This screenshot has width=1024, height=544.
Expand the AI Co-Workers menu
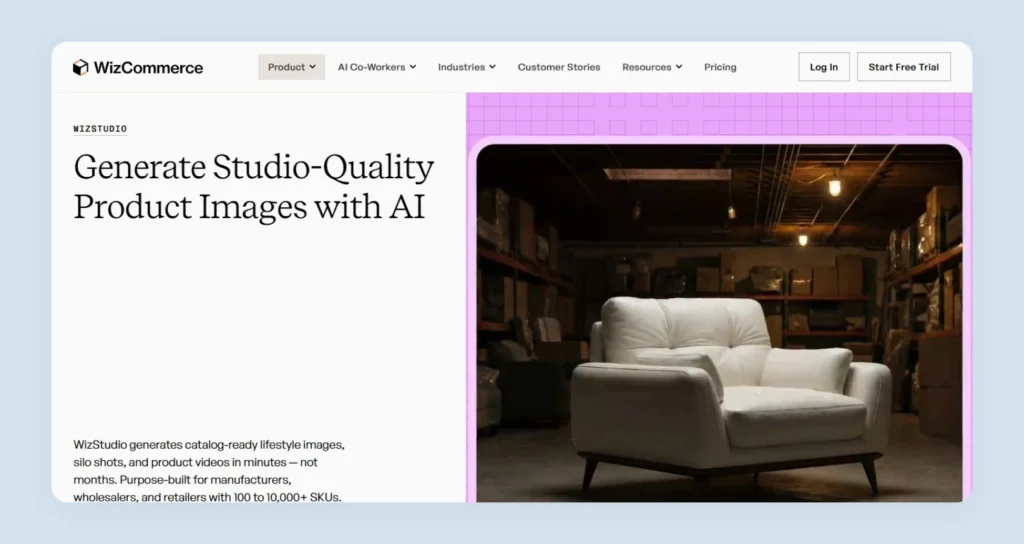[377, 67]
